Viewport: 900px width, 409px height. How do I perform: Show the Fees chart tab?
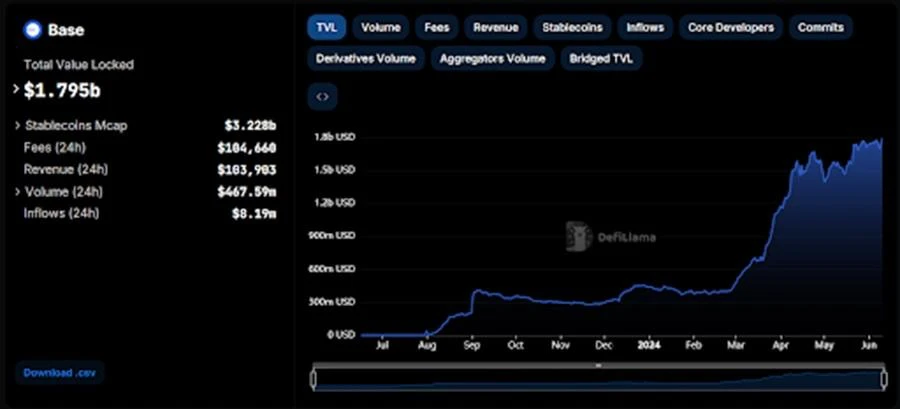(x=437, y=28)
